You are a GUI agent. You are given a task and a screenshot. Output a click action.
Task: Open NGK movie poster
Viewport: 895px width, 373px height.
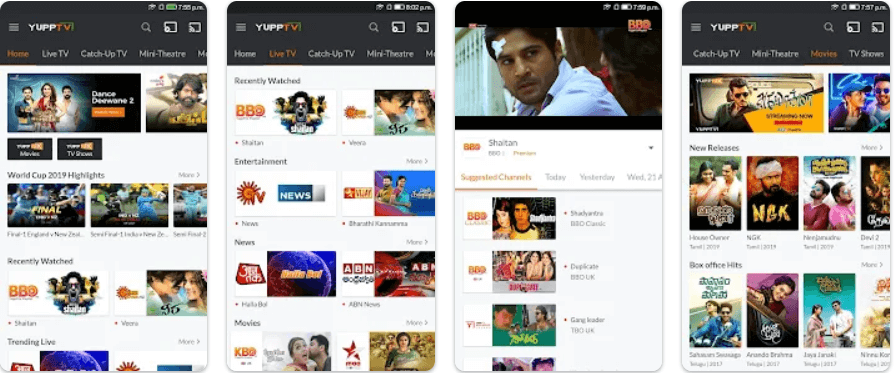(772, 194)
